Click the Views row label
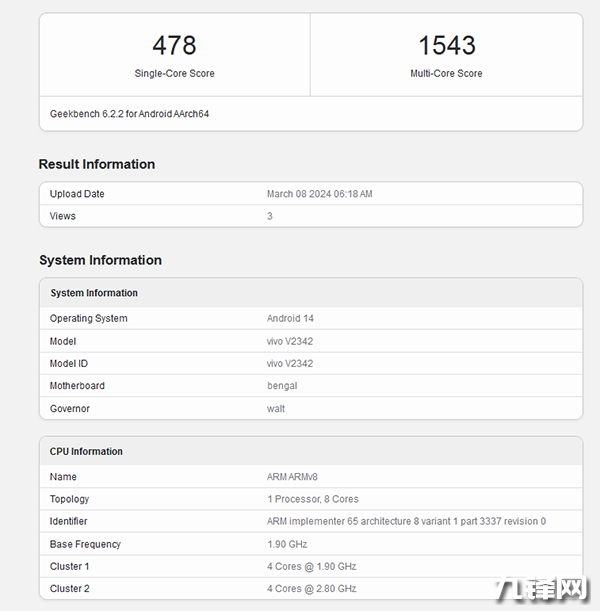 63,216
